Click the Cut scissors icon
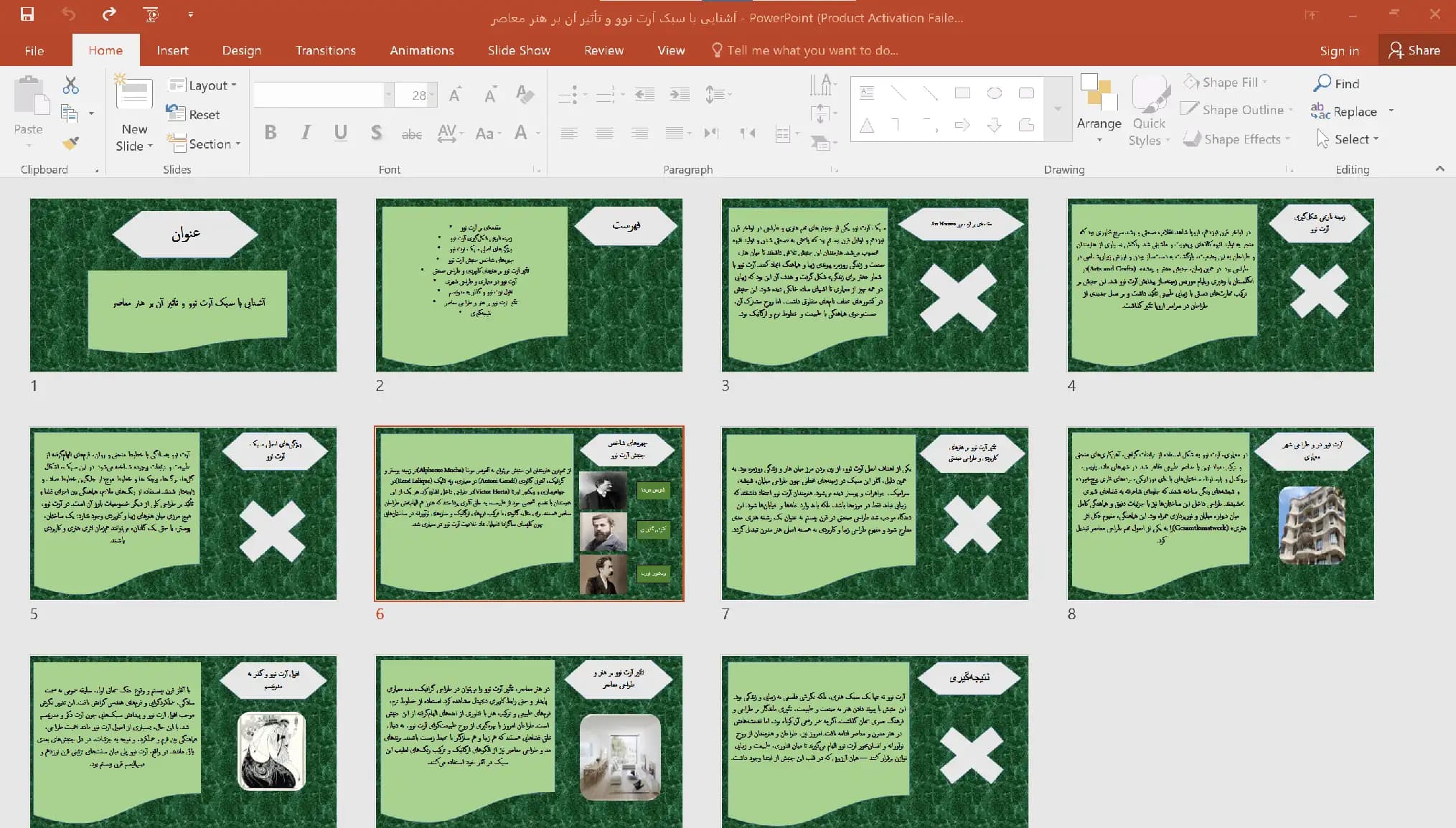The image size is (1456, 828). click(x=70, y=85)
